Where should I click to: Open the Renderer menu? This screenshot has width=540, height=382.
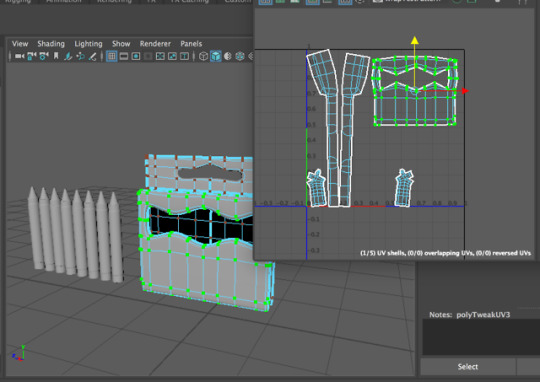(x=155, y=44)
